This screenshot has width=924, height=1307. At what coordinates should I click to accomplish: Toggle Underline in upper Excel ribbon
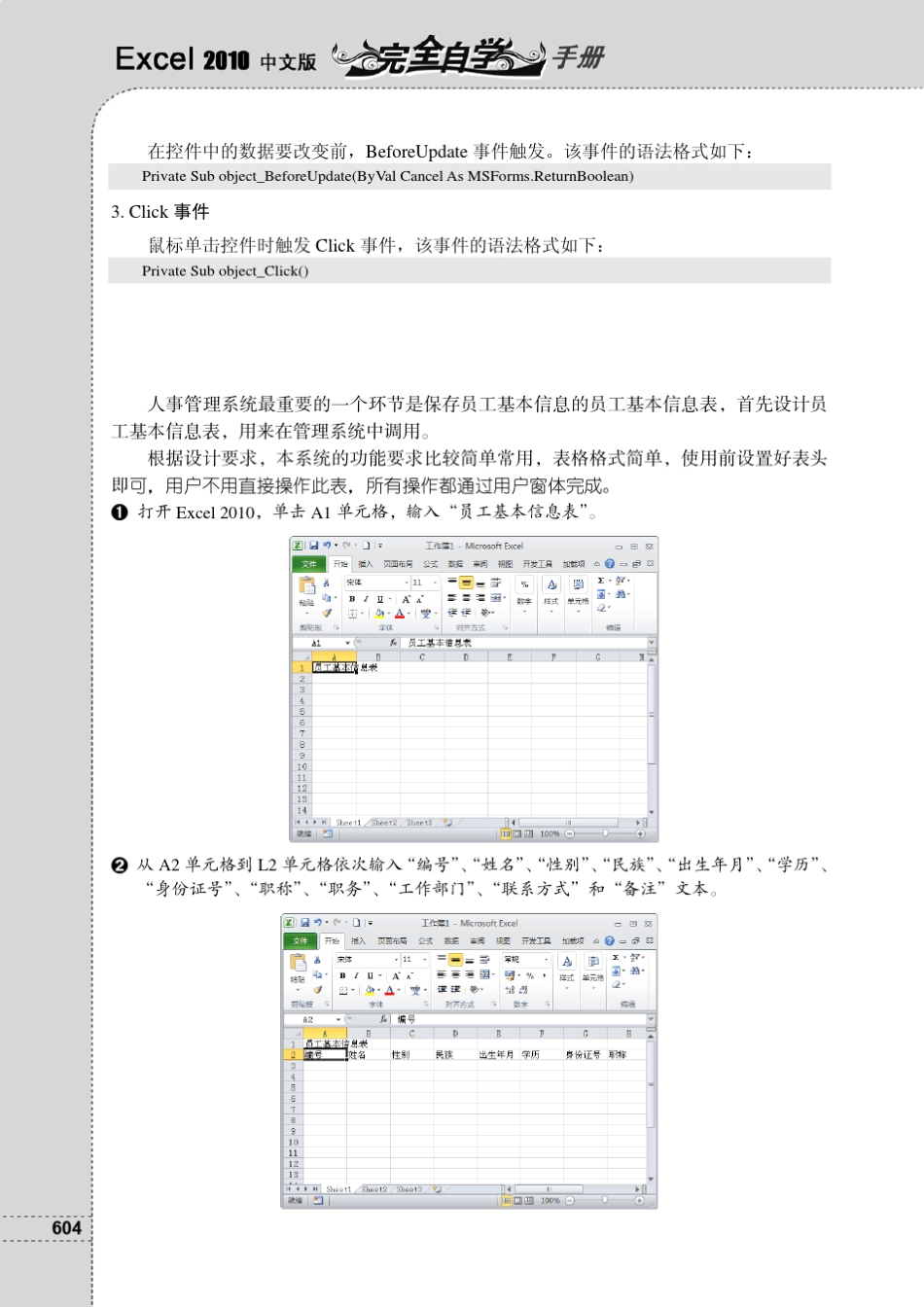(x=379, y=599)
